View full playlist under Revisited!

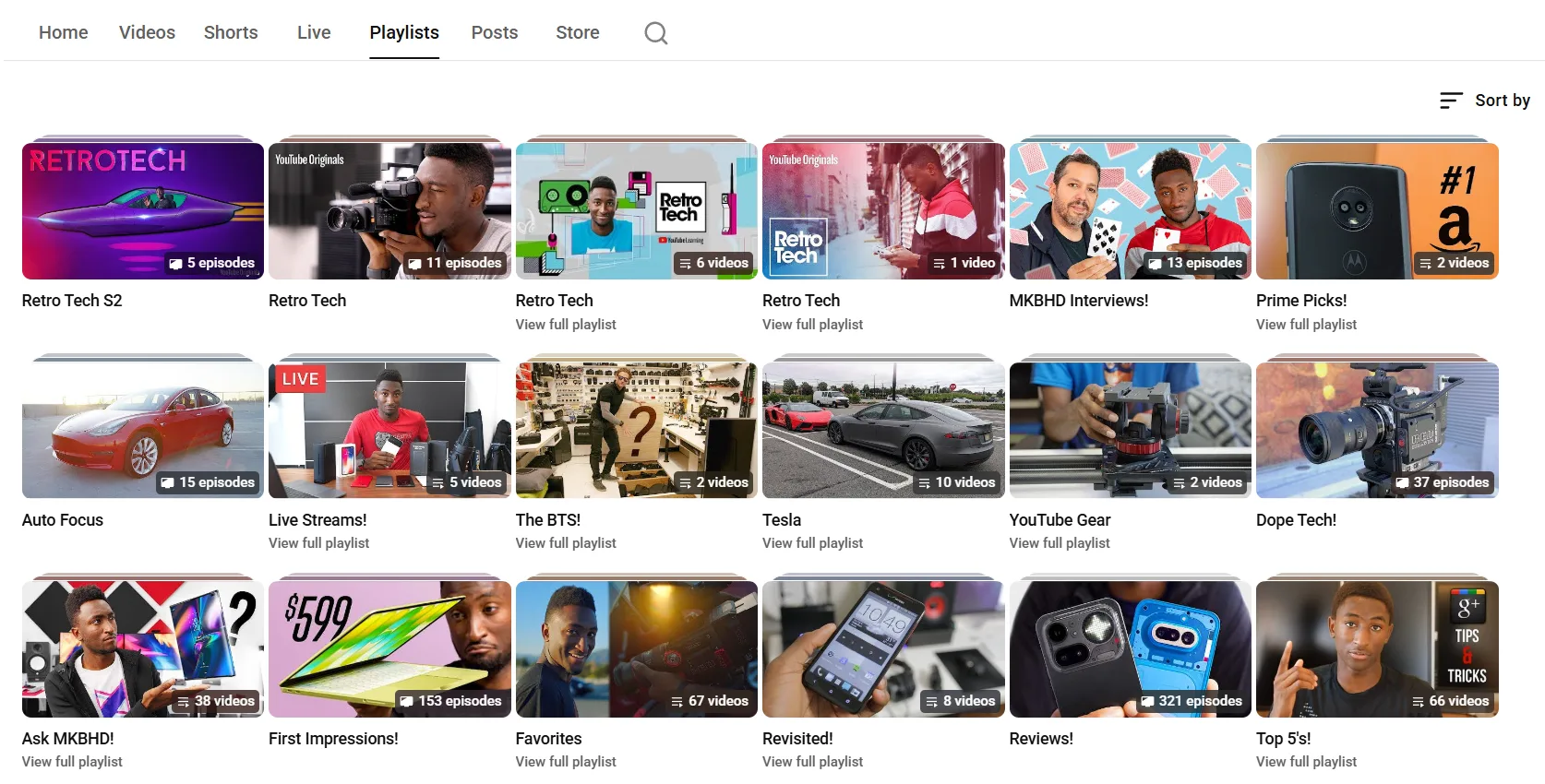812,762
